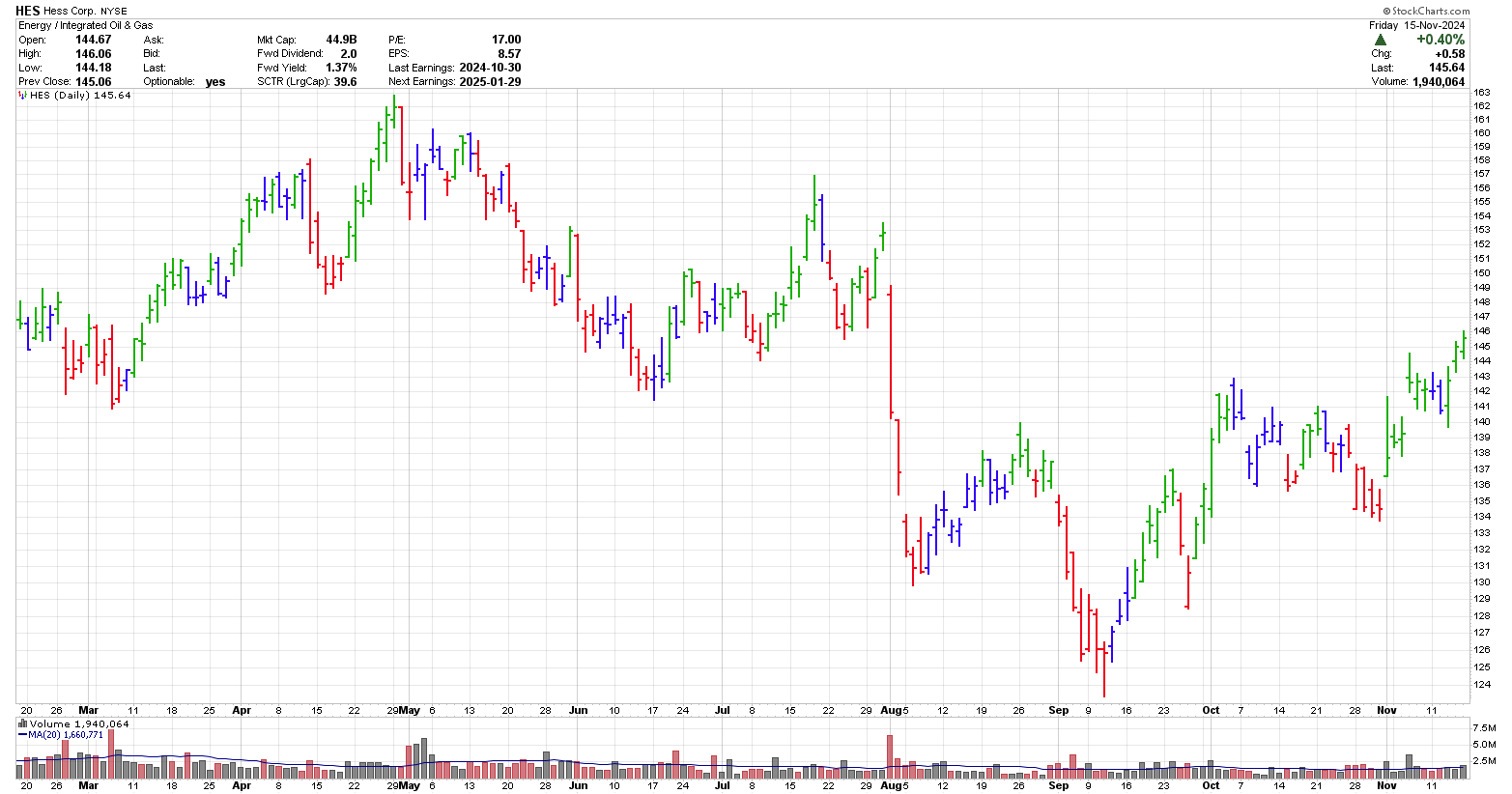
Task: Select the Mkt Cap value 44.9B
Action: pyautogui.click(x=341, y=40)
